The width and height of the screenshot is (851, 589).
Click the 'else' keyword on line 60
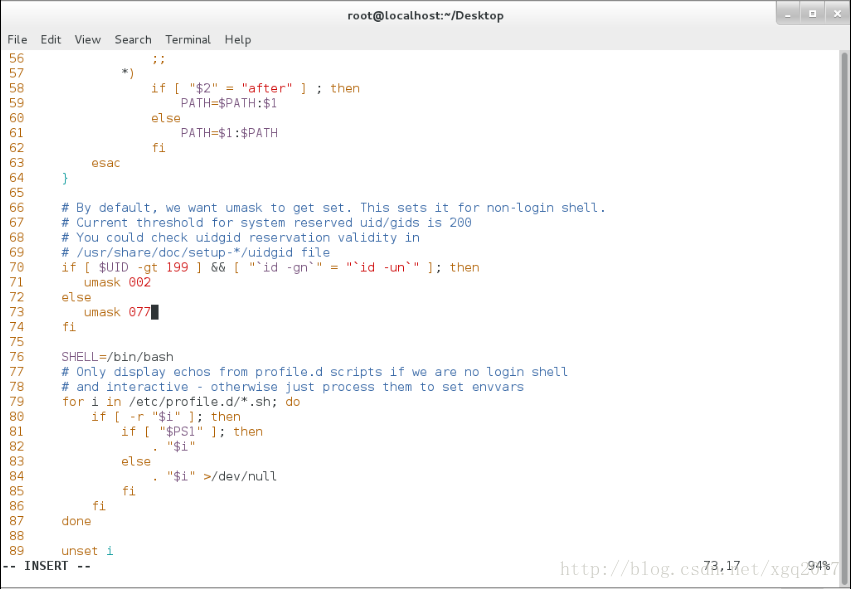[x=166, y=118]
